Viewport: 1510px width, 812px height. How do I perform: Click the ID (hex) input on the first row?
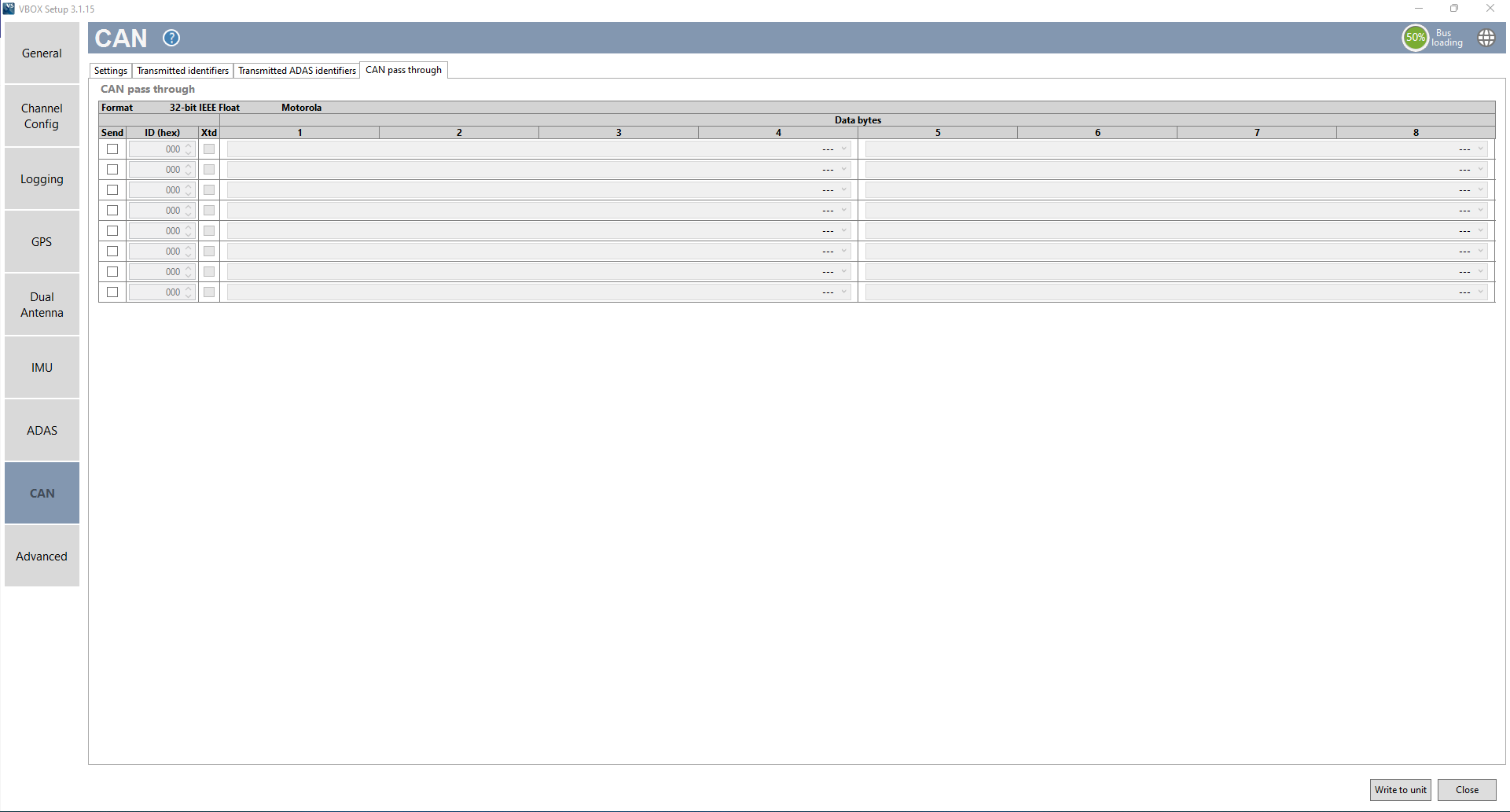pos(161,149)
